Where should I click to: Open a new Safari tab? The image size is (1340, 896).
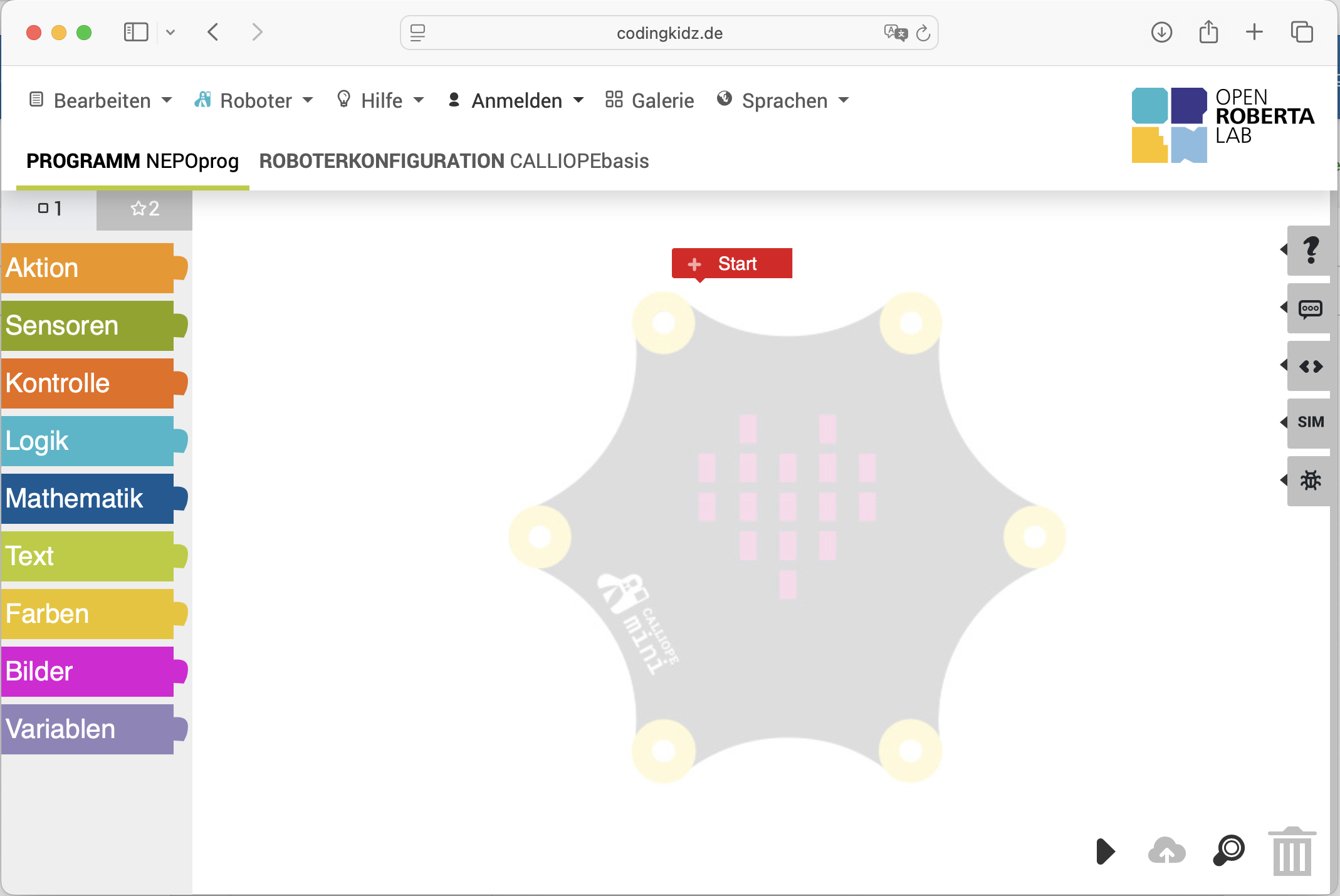pos(1254,32)
